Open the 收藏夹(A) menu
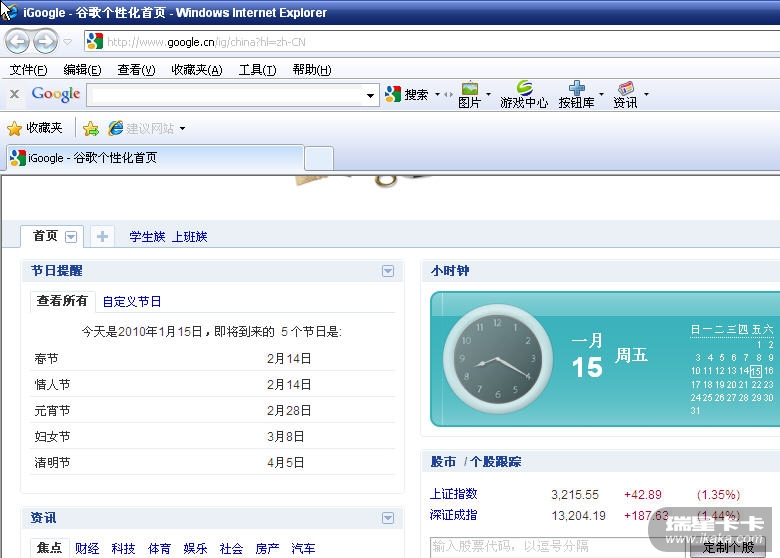Viewport: 780px width, 558px height. 196,70
